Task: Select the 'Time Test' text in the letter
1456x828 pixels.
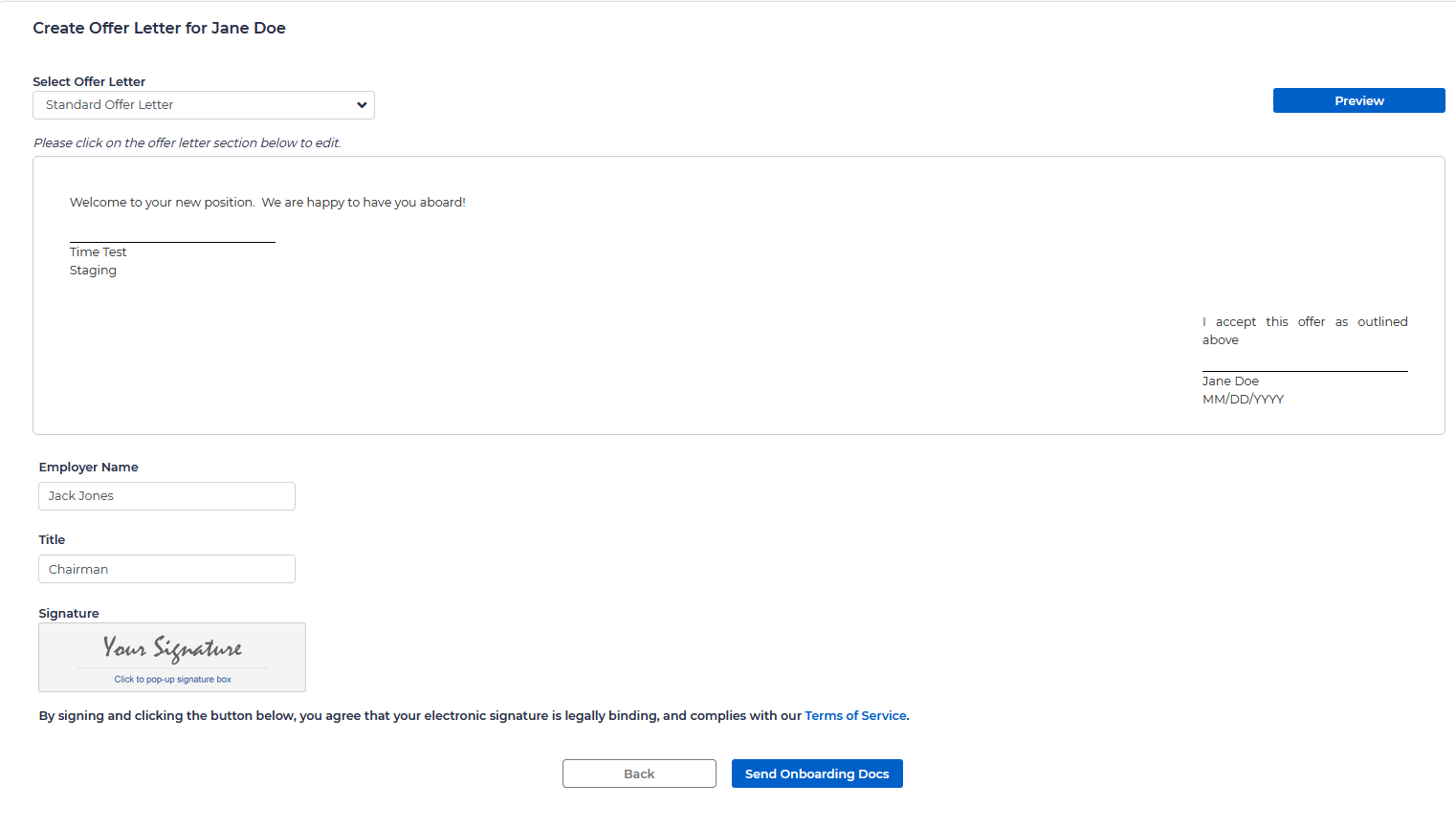Action: coord(98,252)
